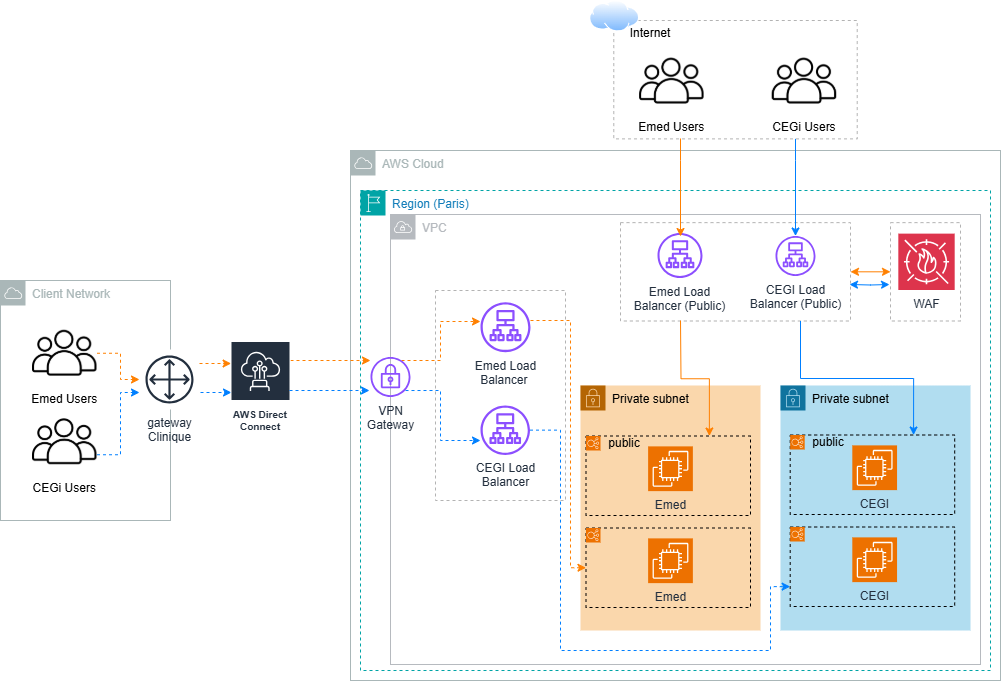Click 'Private subnet' label in blue box
This screenshot has height=681, width=1001.
(x=850, y=398)
